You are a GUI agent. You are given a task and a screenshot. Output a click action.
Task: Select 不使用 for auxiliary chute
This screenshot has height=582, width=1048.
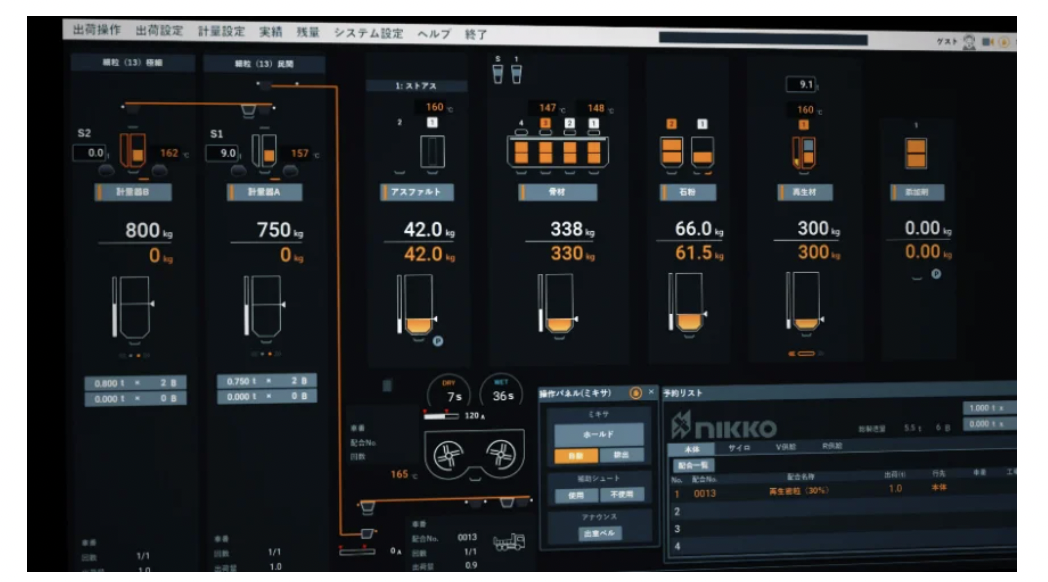tap(621, 494)
